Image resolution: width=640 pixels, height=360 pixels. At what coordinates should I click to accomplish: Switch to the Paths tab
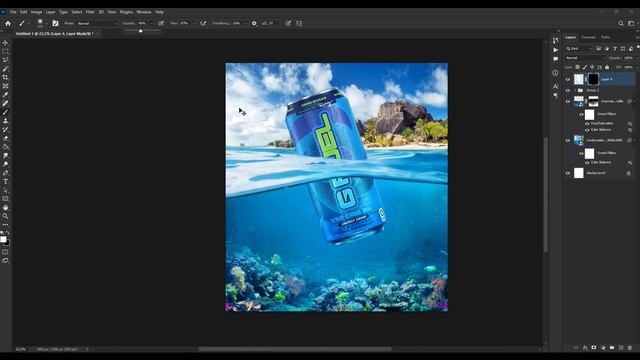tap(605, 37)
